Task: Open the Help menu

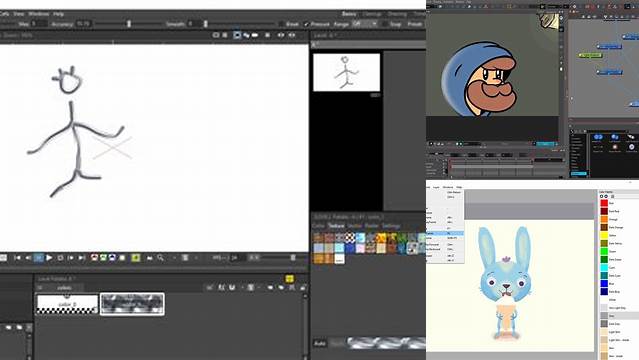Action: (58, 14)
